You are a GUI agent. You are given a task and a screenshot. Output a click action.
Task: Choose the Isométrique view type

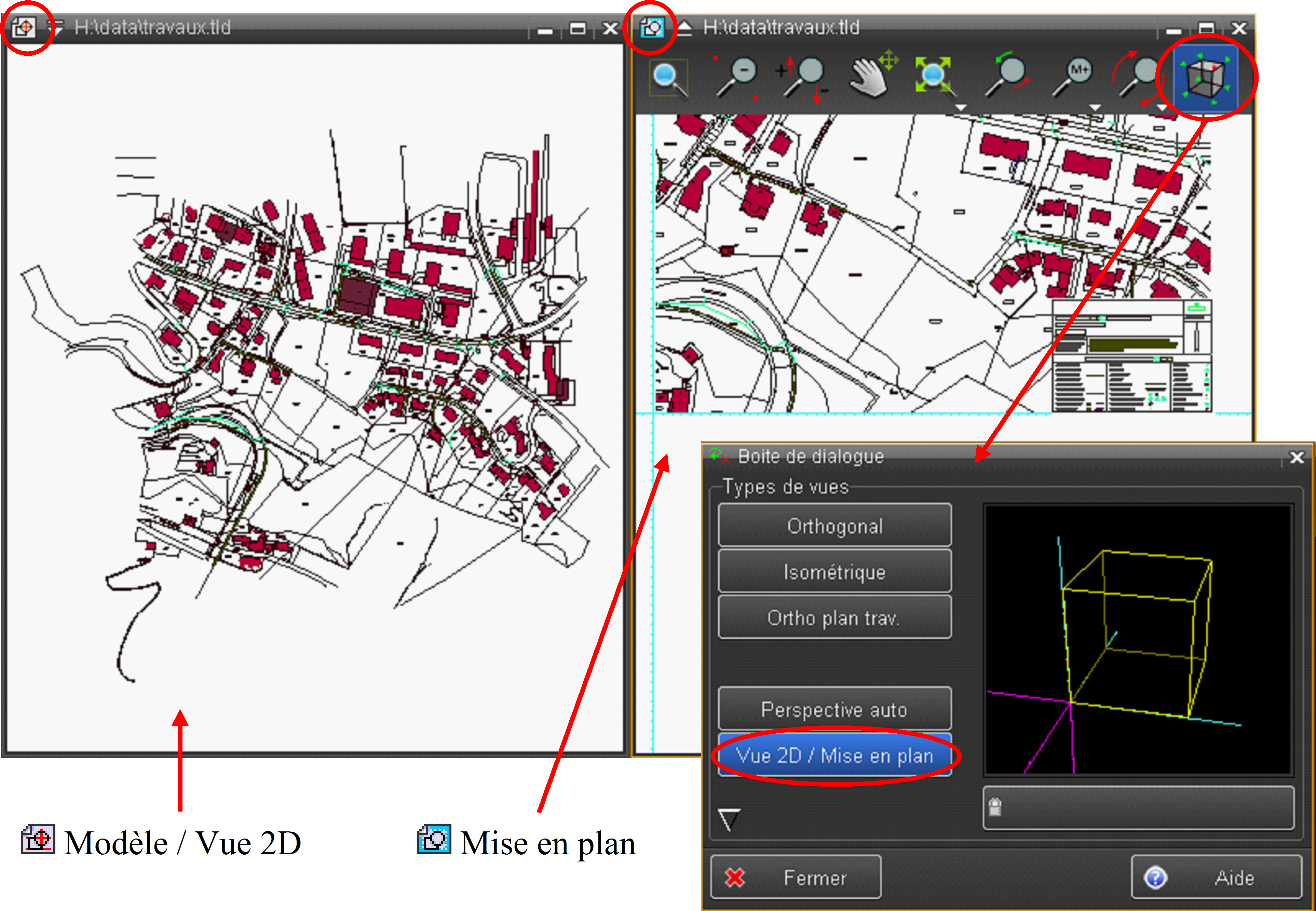[x=835, y=571]
